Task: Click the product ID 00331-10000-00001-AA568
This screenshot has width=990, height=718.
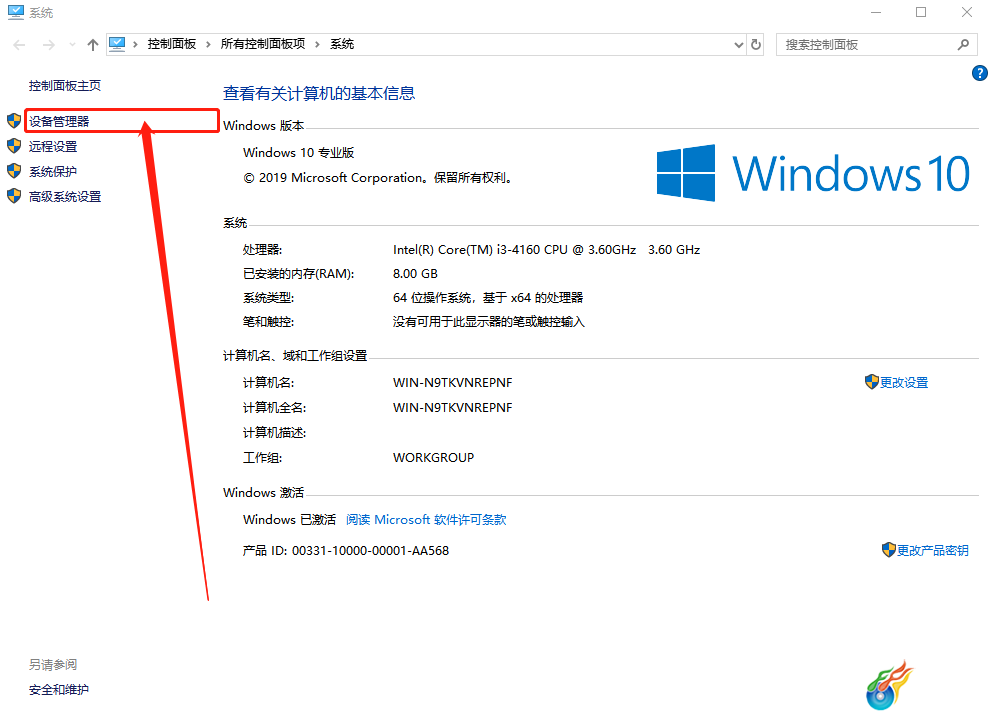Action: pos(371,551)
